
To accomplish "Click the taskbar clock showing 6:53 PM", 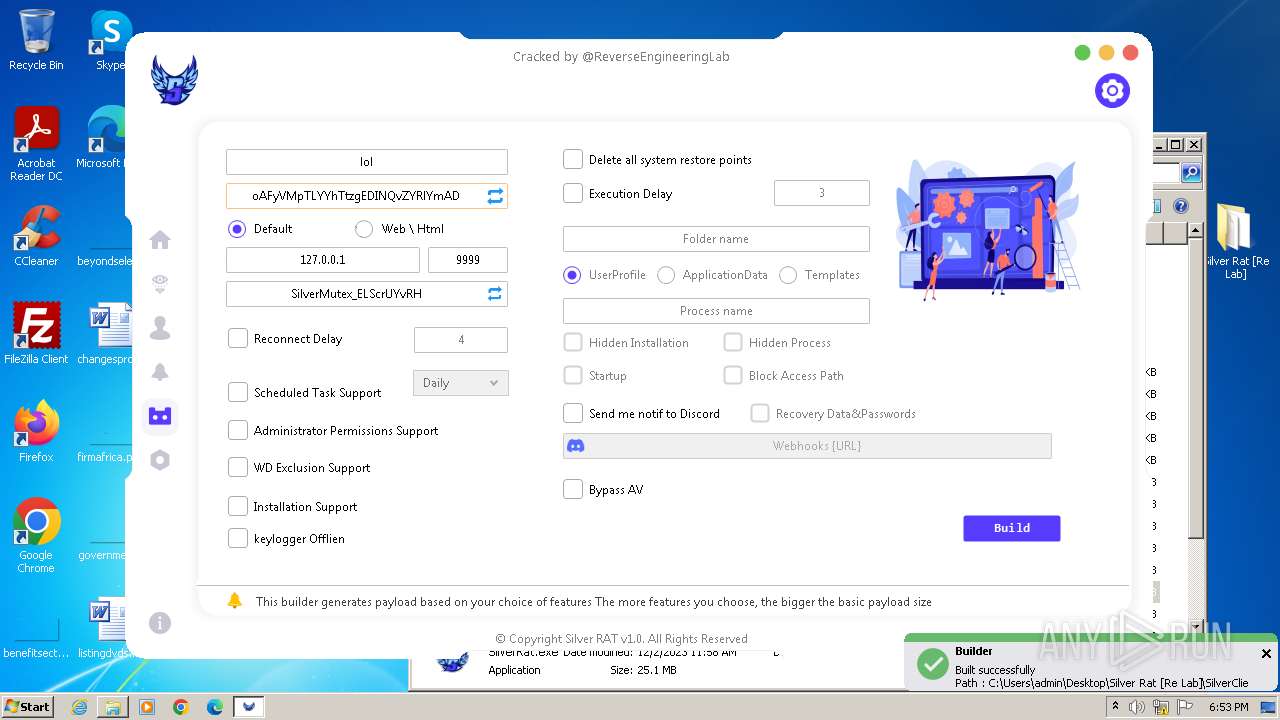I will coord(1228,707).
